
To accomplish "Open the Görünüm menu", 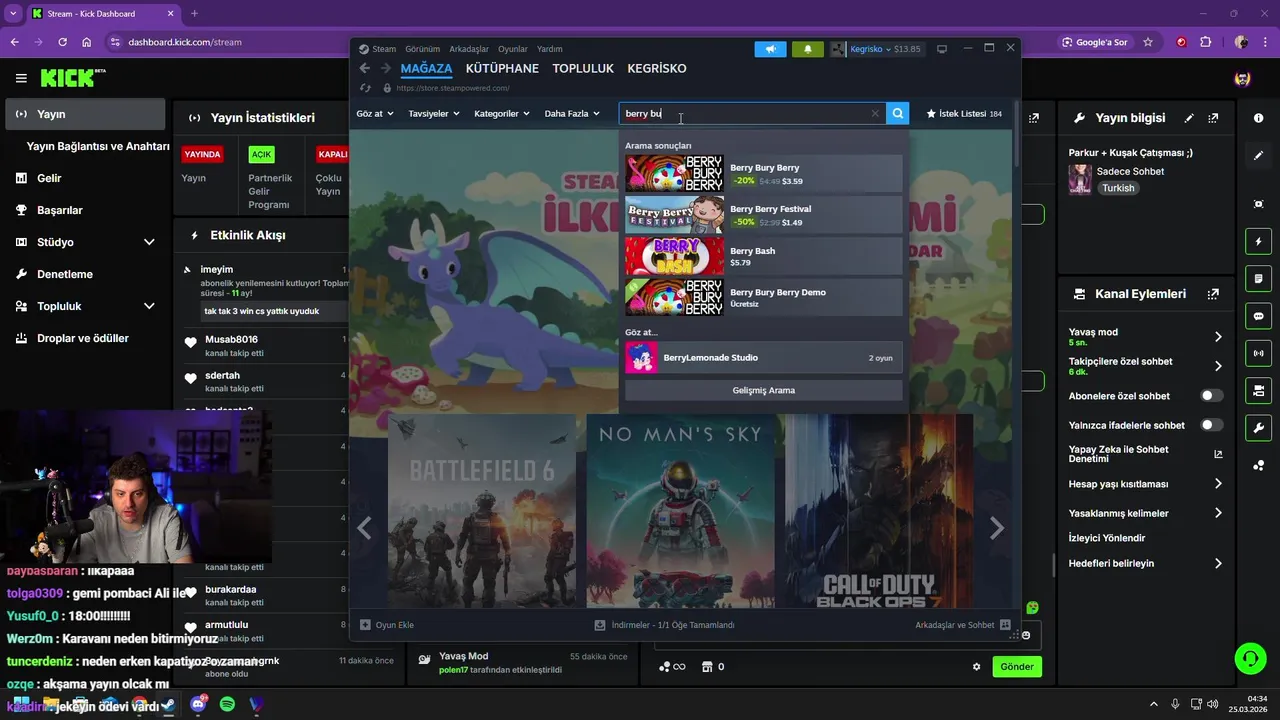I will pos(422,49).
